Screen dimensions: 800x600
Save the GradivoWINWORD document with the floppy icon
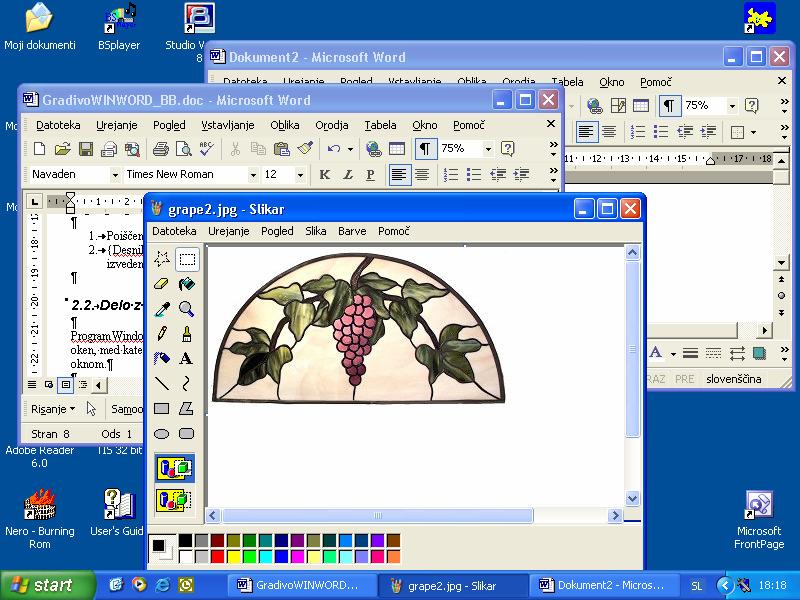click(x=86, y=148)
